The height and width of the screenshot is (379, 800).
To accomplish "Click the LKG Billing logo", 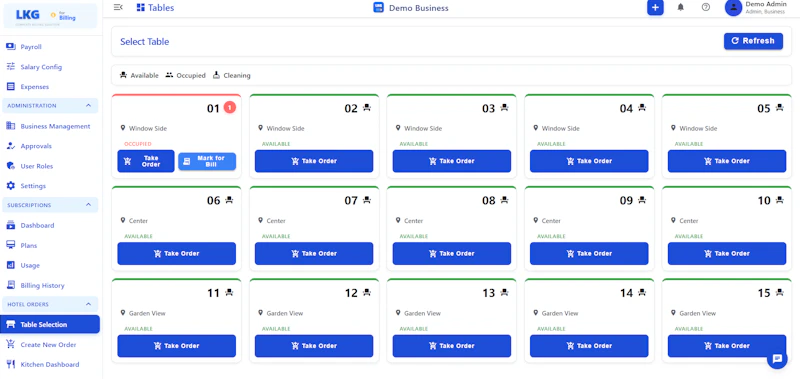I will 50,16.
